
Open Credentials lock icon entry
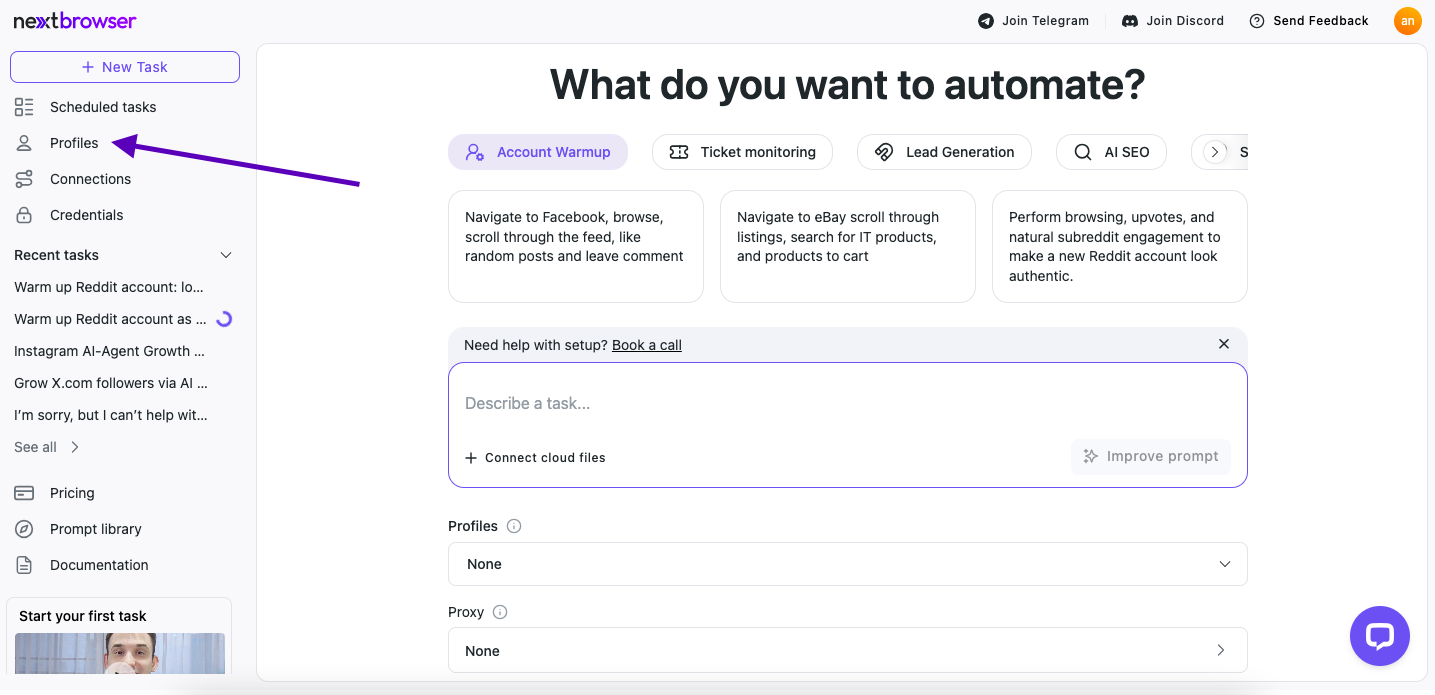tap(25, 215)
